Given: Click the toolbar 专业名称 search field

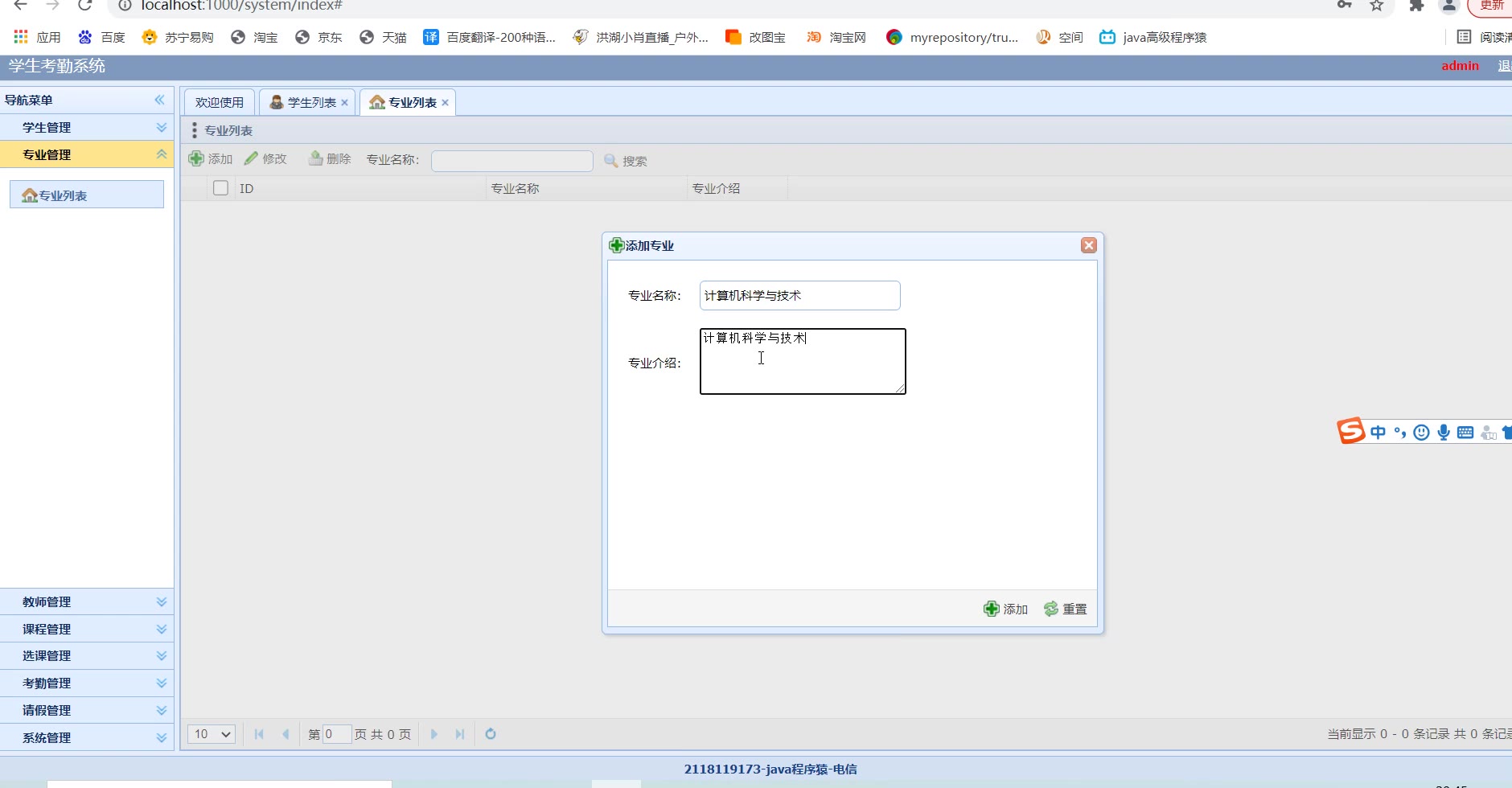Looking at the screenshot, I should pyautogui.click(x=512, y=161).
